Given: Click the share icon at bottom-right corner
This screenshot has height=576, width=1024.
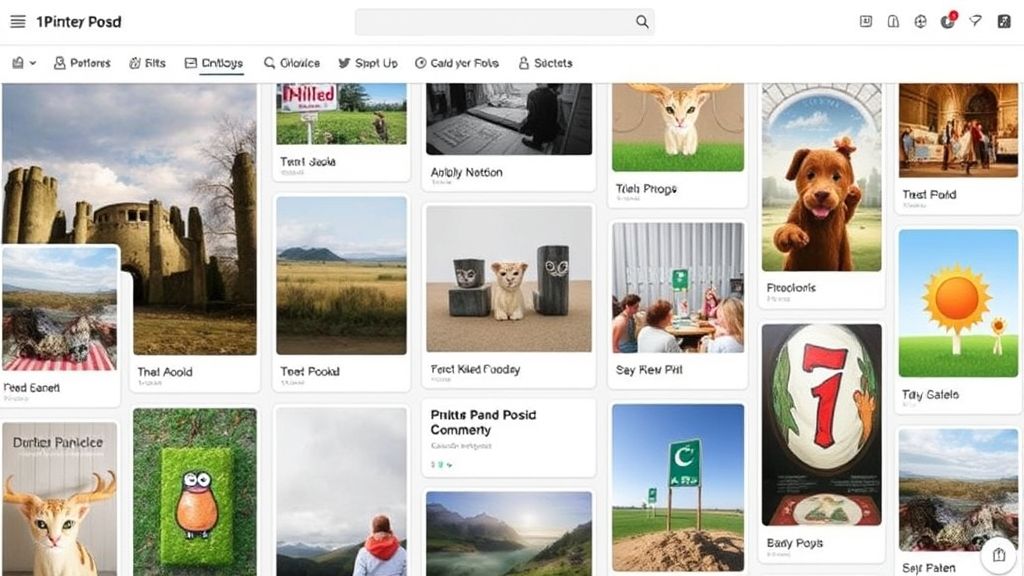Looking at the screenshot, I should tap(997, 555).
